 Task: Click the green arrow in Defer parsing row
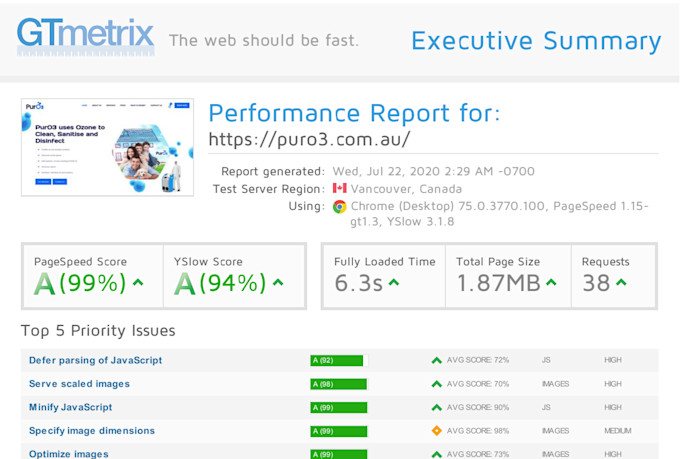(x=437, y=360)
